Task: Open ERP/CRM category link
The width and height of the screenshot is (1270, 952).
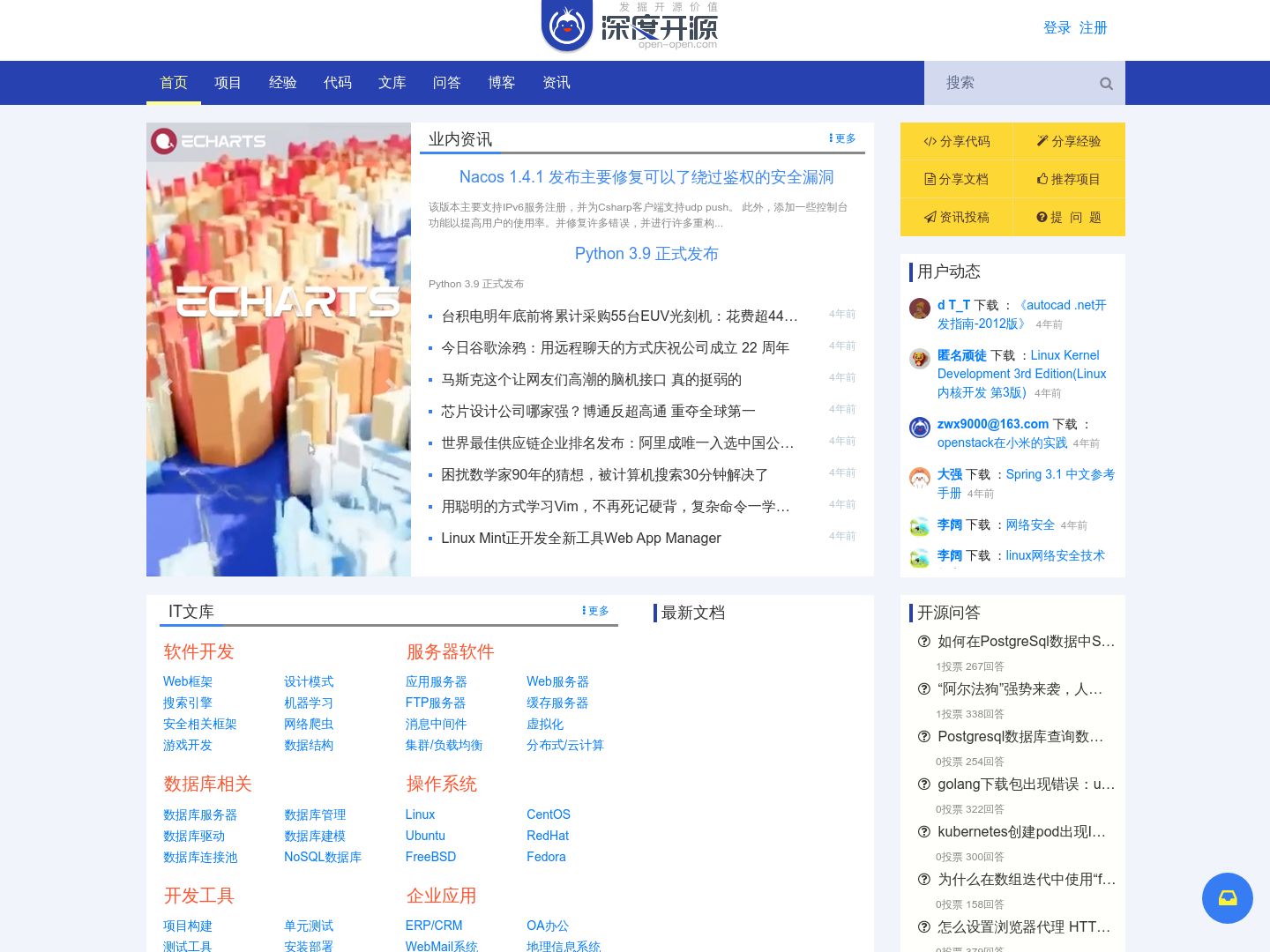Action: [434, 926]
